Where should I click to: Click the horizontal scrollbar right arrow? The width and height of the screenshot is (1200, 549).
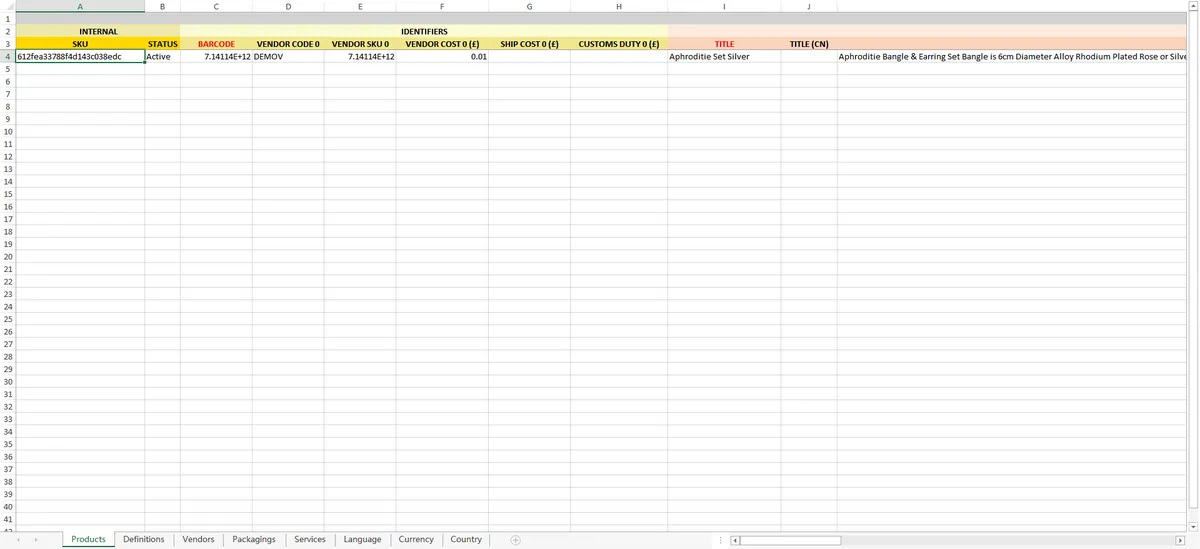(x=1178, y=540)
